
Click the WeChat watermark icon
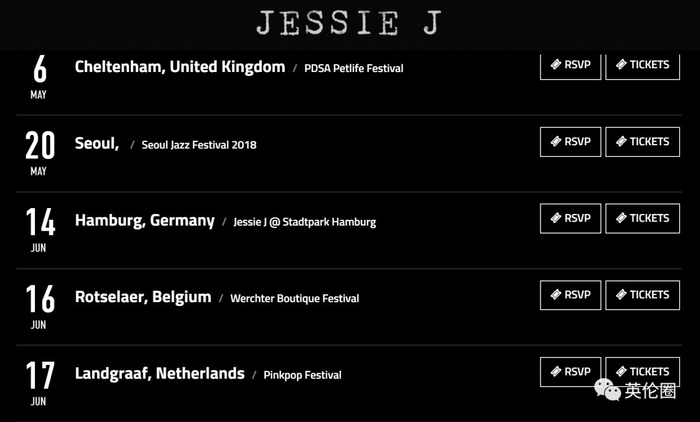(x=607, y=389)
